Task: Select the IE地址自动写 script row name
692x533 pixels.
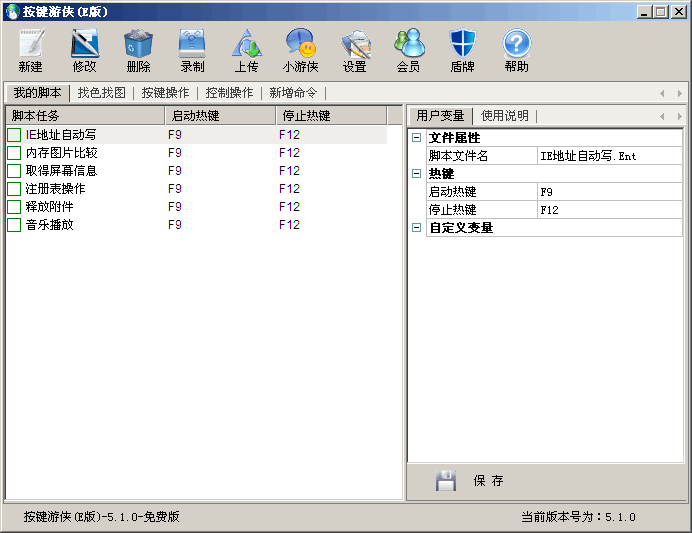Action: tap(61, 135)
